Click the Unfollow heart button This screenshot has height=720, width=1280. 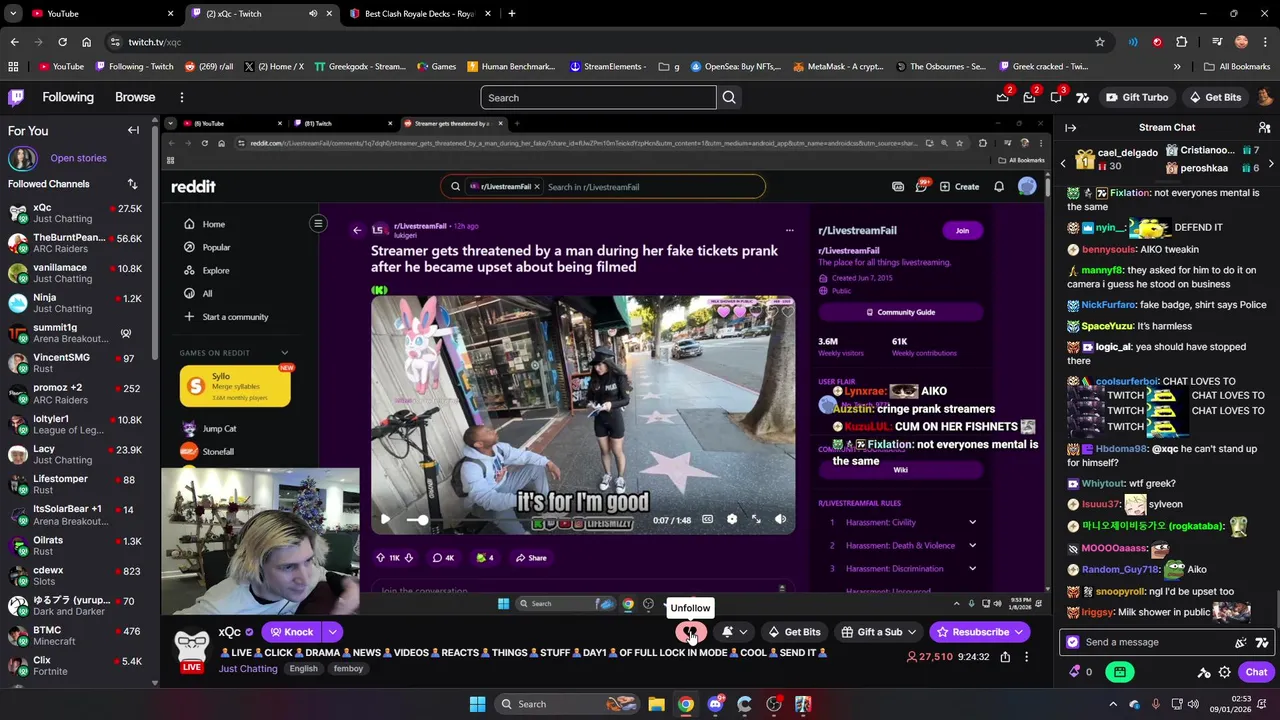click(x=690, y=632)
